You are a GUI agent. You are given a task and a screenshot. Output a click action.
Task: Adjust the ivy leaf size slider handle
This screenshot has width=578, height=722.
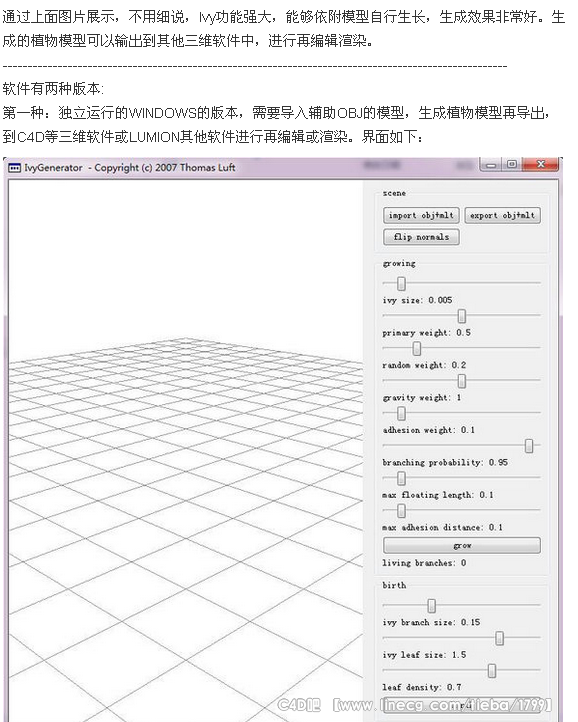(x=499, y=638)
